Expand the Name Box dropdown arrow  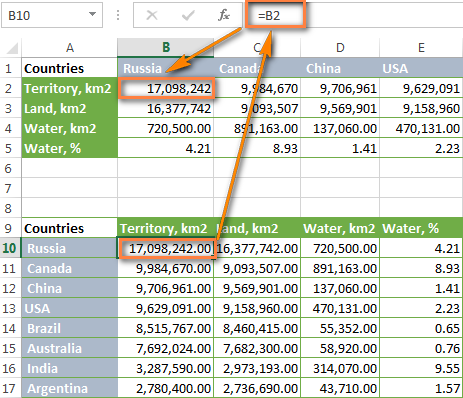click(x=92, y=14)
